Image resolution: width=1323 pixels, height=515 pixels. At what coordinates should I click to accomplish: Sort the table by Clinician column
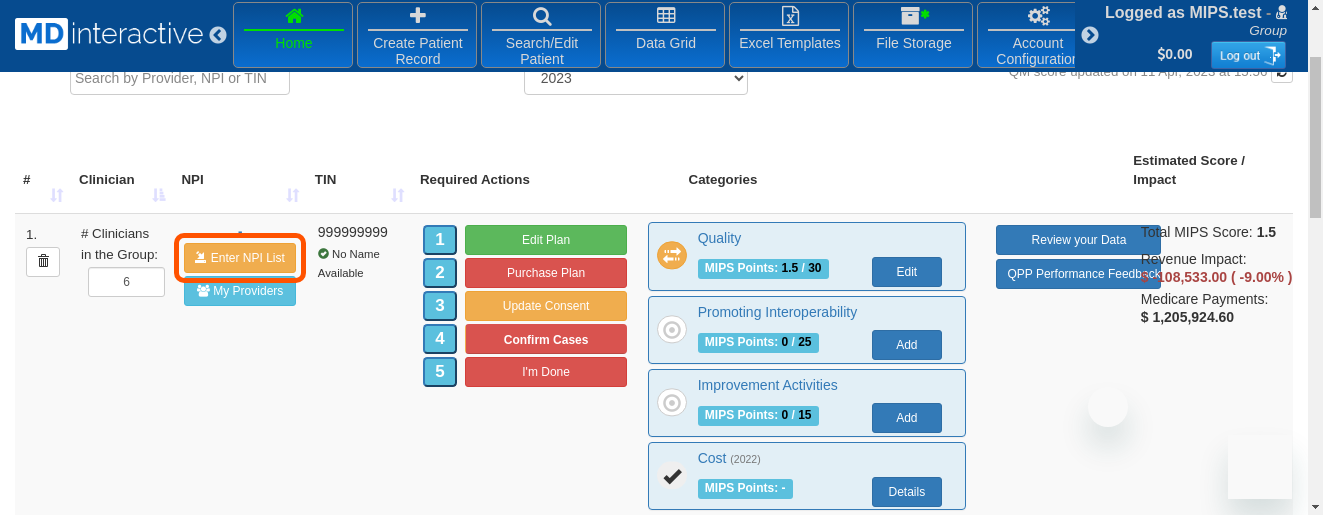(x=158, y=195)
